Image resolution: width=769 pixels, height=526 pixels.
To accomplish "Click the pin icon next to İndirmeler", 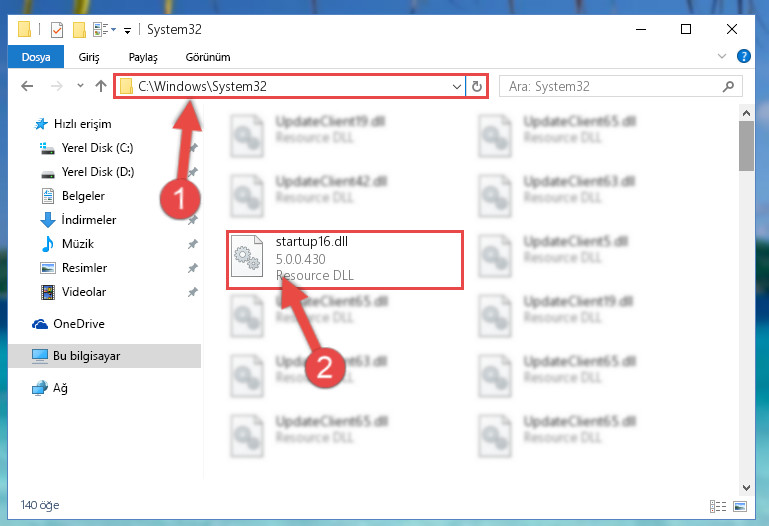I will point(193,220).
